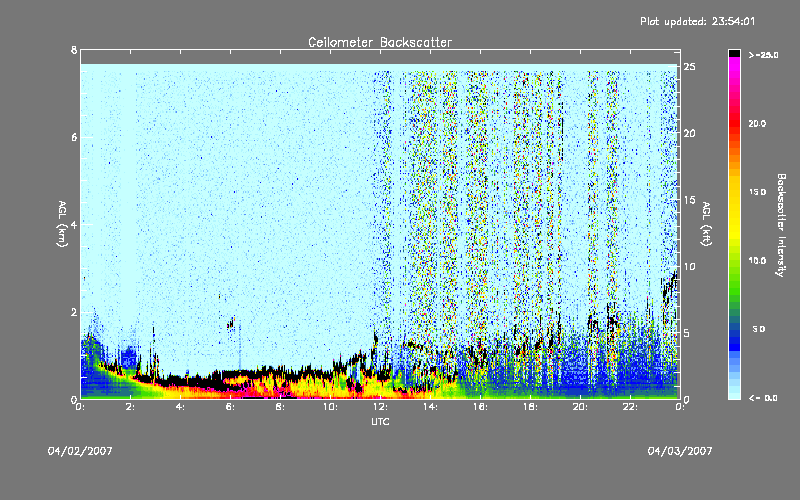Click the colorbar tick label 20.0
Viewport: 800px width, 500px height.
(757, 123)
